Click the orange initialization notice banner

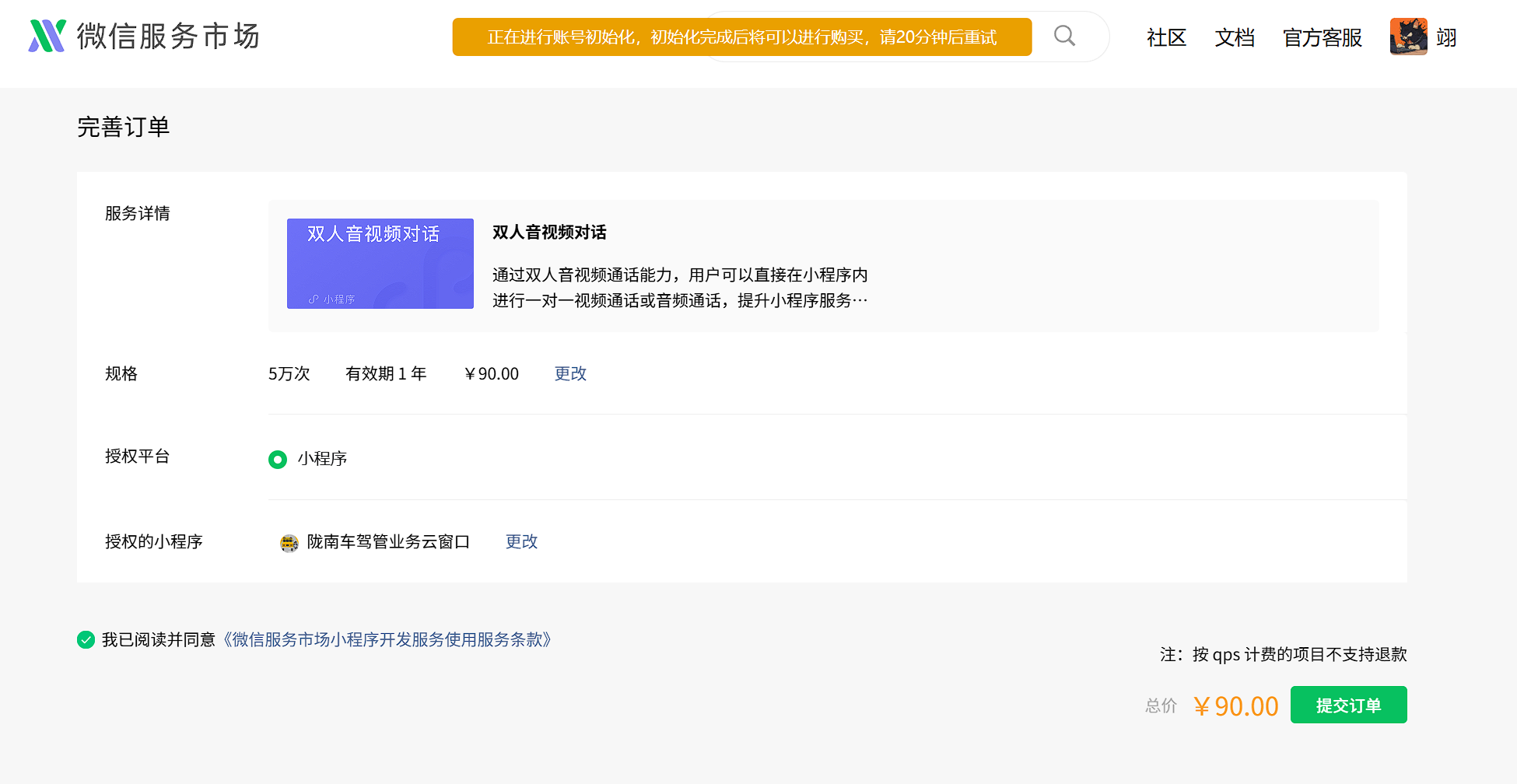(742, 37)
